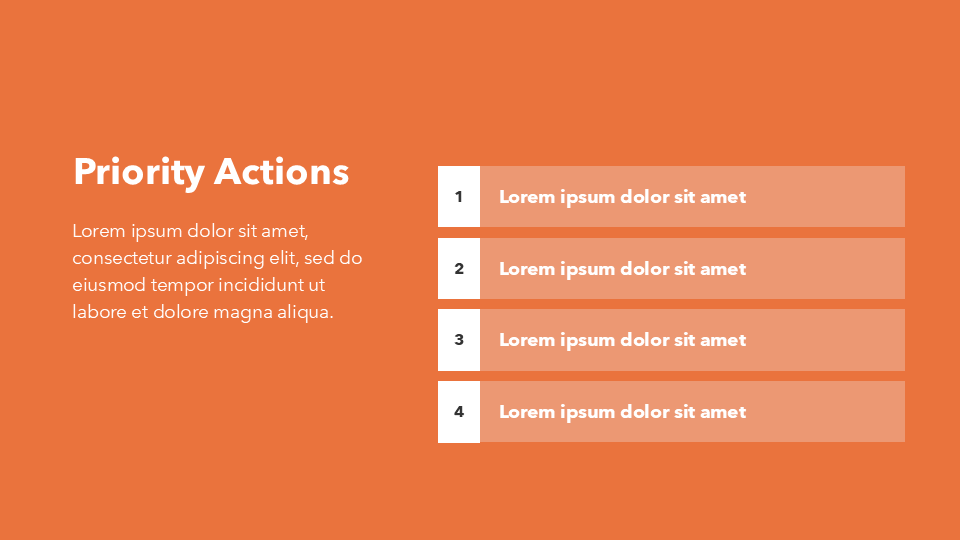Click the word "incididunt" in the paragraph
This screenshot has height=540, width=960.
click(x=263, y=285)
